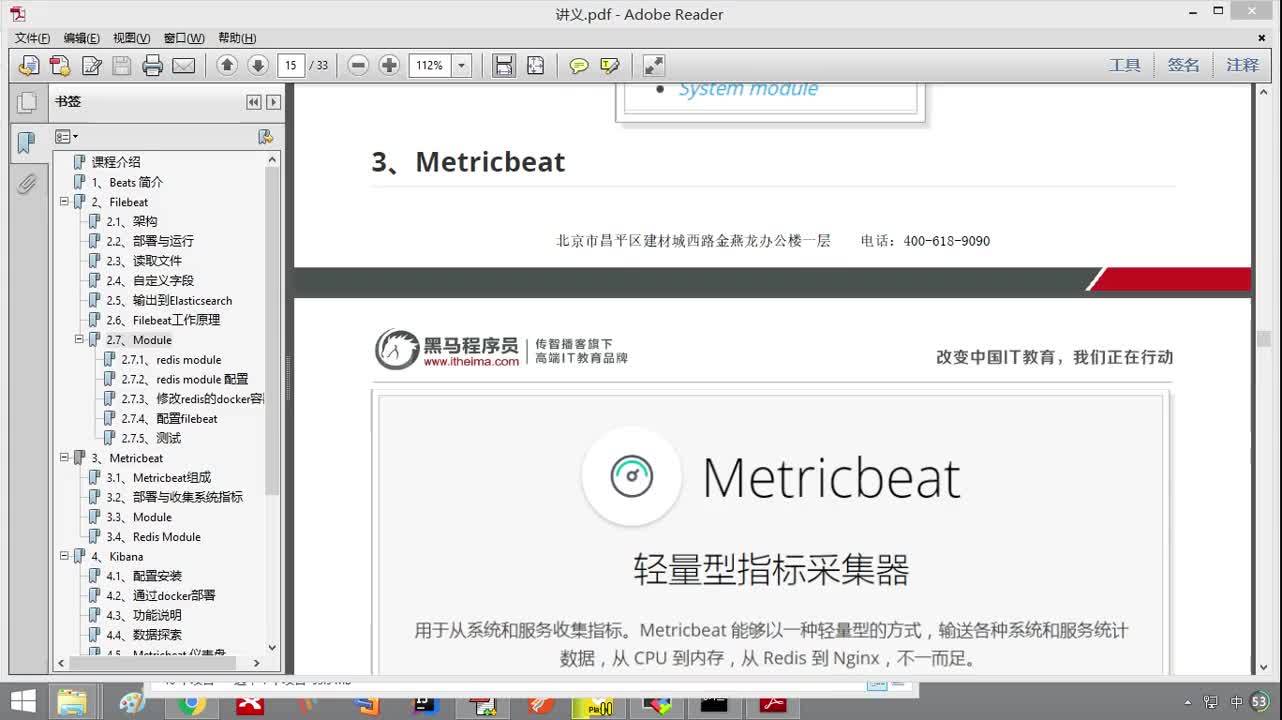Click the document vertical scrollbar thumb
This screenshot has height=720, width=1282.
pyautogui.click(x=1263, y=339)
